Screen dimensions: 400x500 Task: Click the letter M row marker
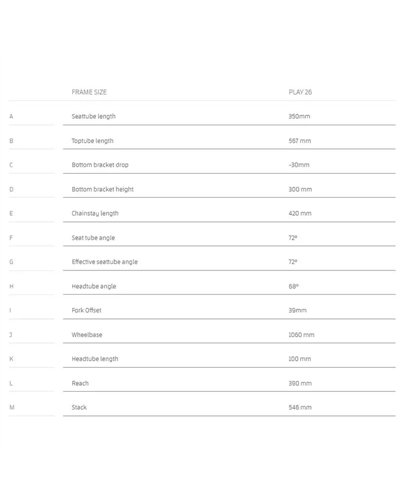[12, 407]
